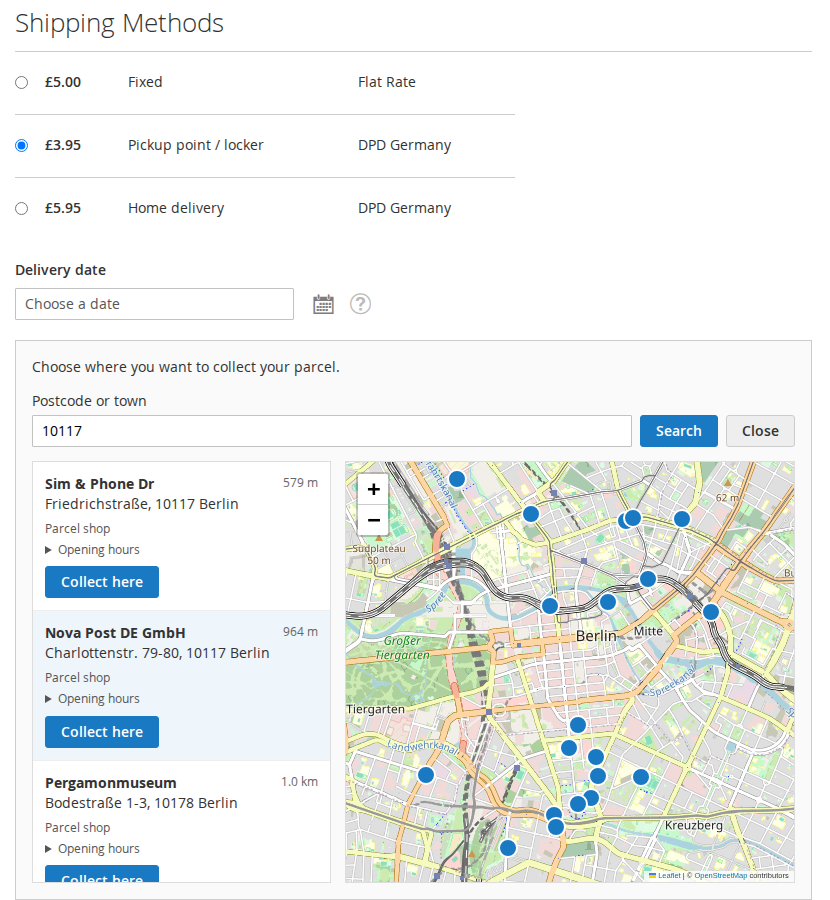This screenshot has height=900, width=830.
Task: Zoom in on the pickup map
Action: 373,489
